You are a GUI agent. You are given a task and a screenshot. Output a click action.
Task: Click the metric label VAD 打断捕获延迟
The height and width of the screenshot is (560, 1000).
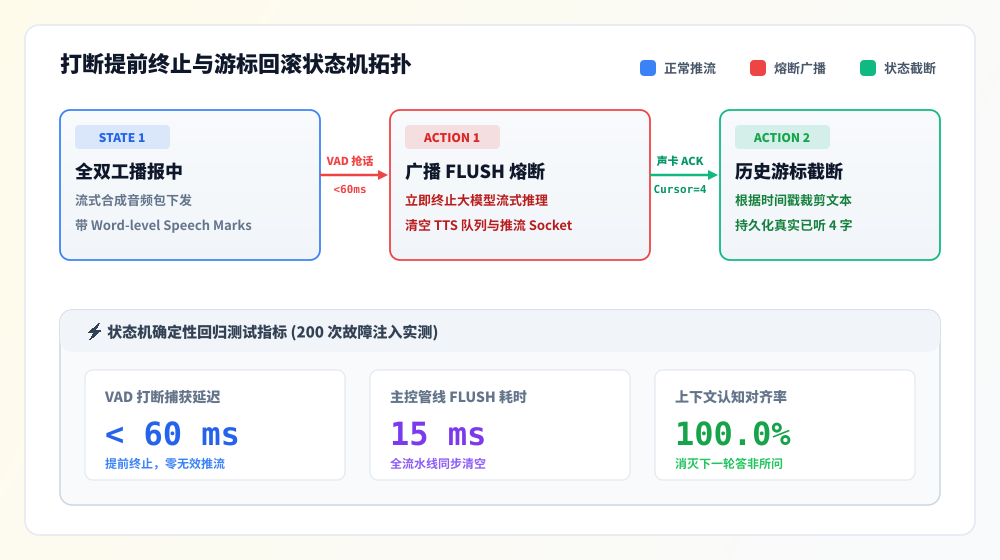tap(163, 397)
